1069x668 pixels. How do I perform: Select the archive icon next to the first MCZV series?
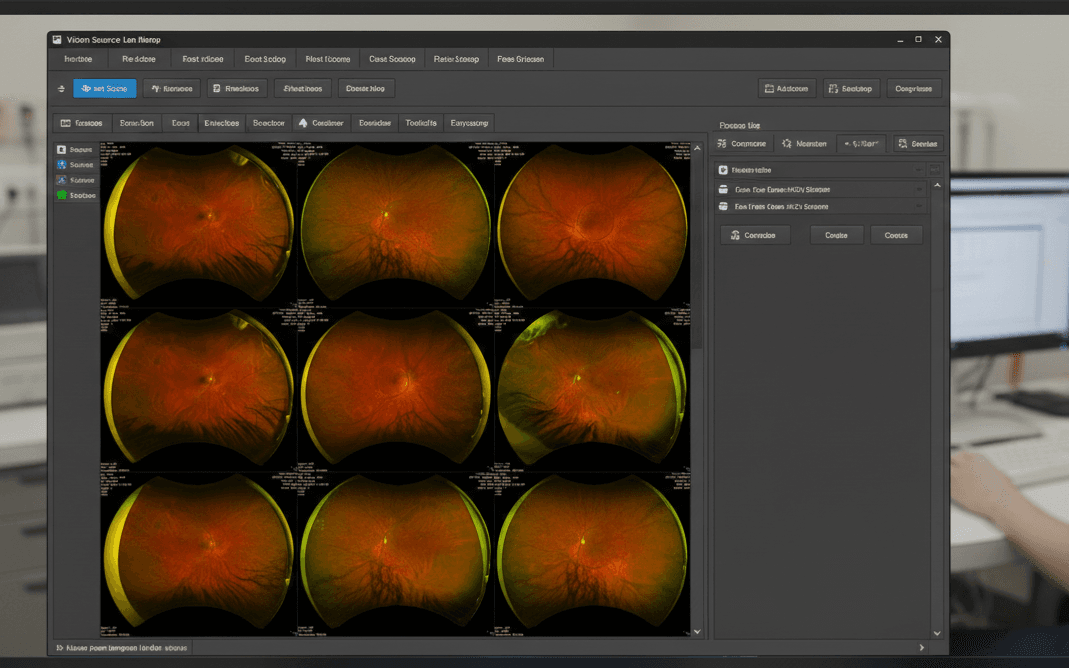[x=723, y=190]
